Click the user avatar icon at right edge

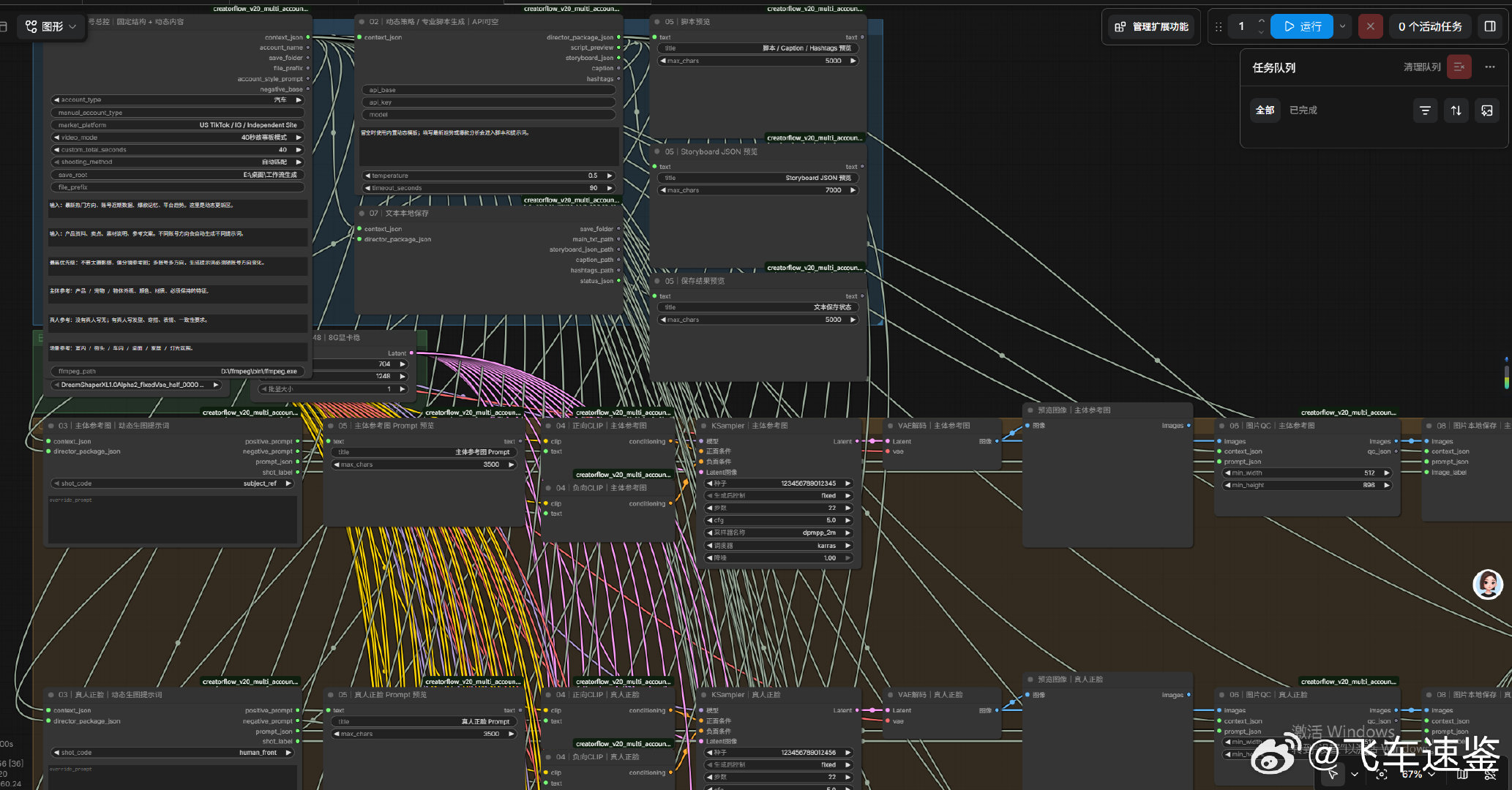[1488, 584]
